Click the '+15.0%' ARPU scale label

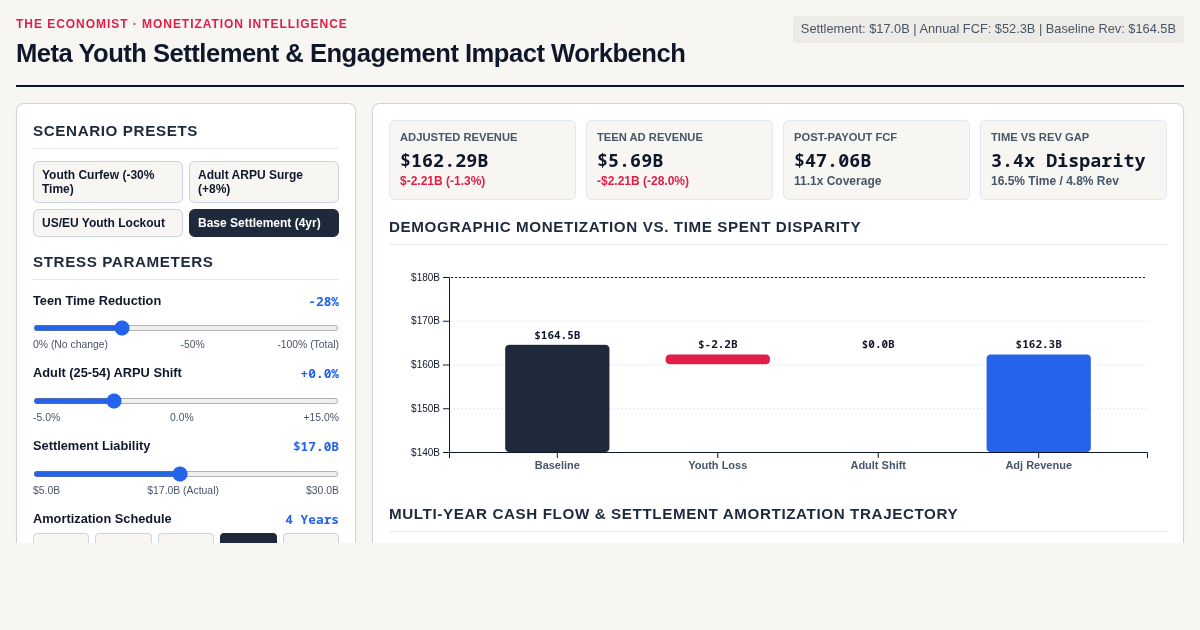pyautogui.click(x=321, y=417)
